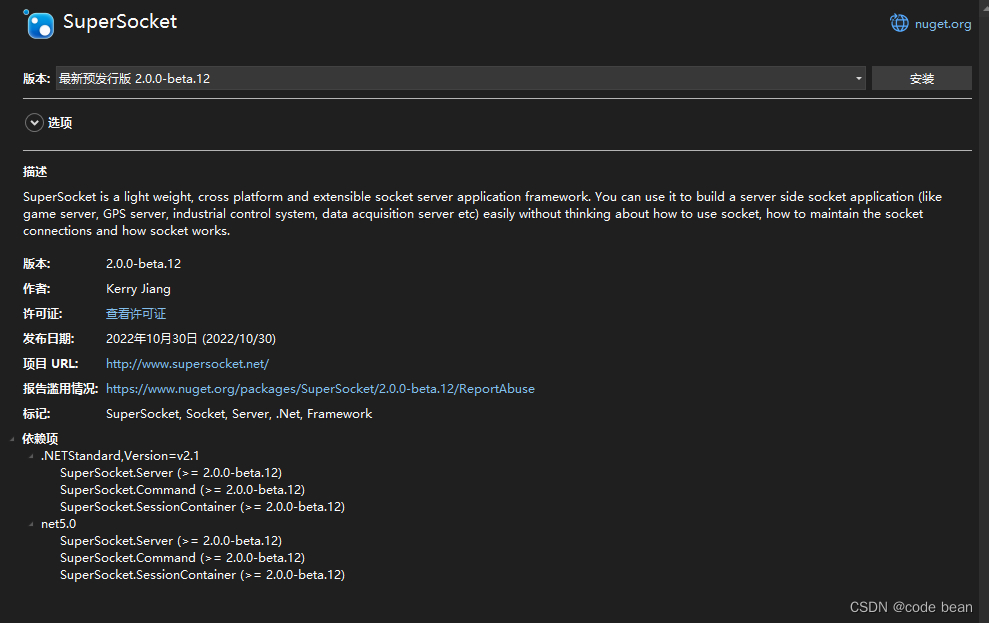Click the 安装 install button
The width and height of the screenshot is (989, 623).
tap(921, 78)
